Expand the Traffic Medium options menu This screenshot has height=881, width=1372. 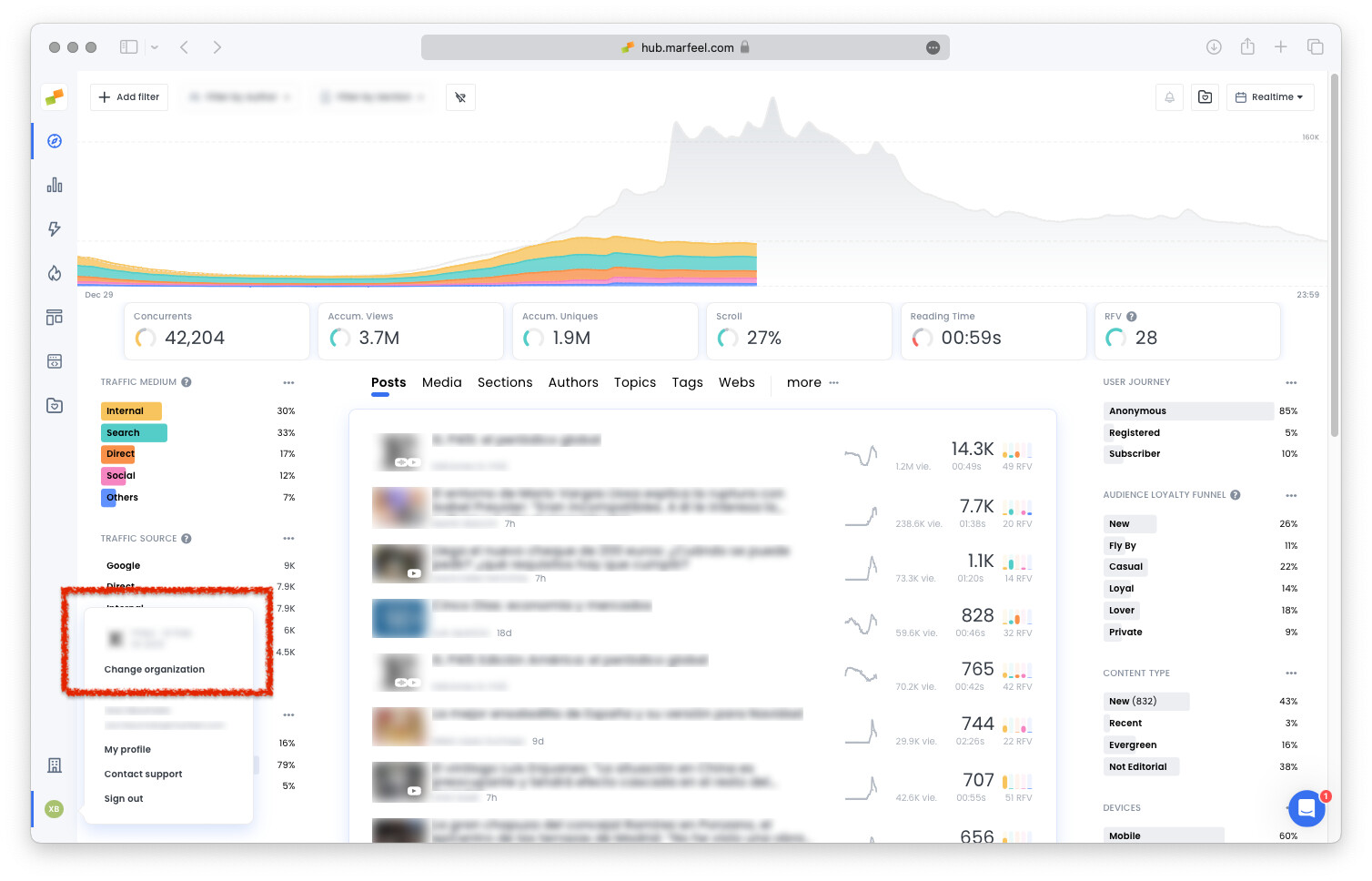point(288,382)
